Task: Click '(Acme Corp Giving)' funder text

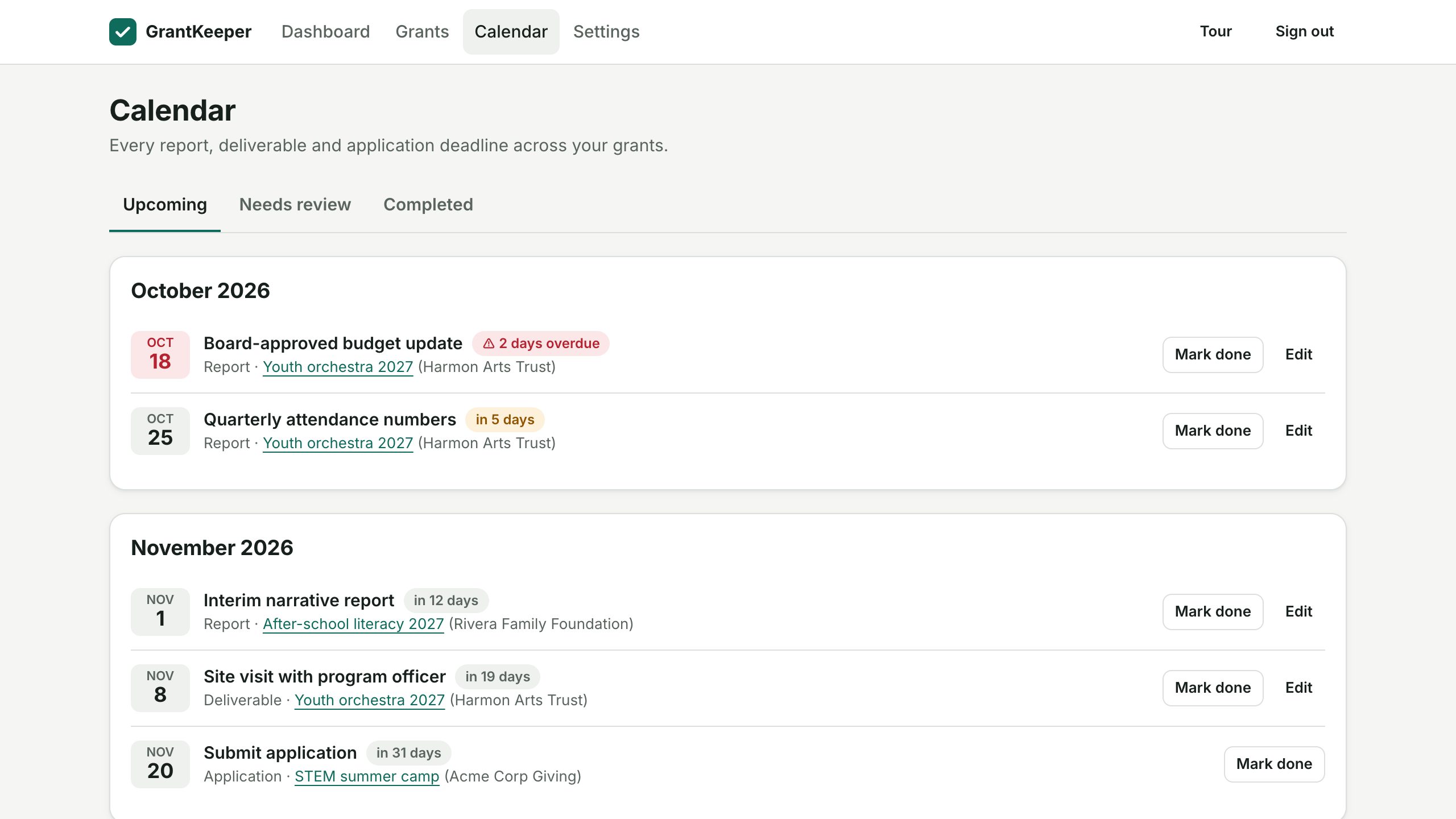Action: [512, 777]
